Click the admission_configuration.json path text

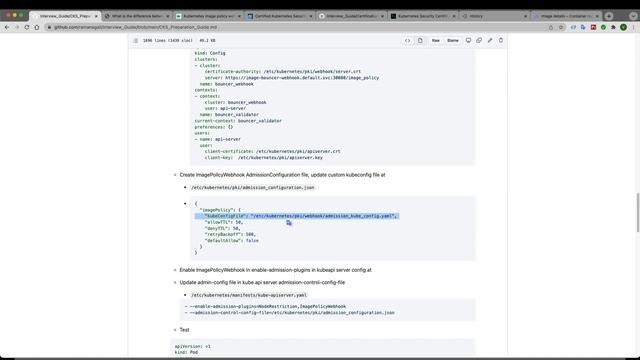coord(253,188)
